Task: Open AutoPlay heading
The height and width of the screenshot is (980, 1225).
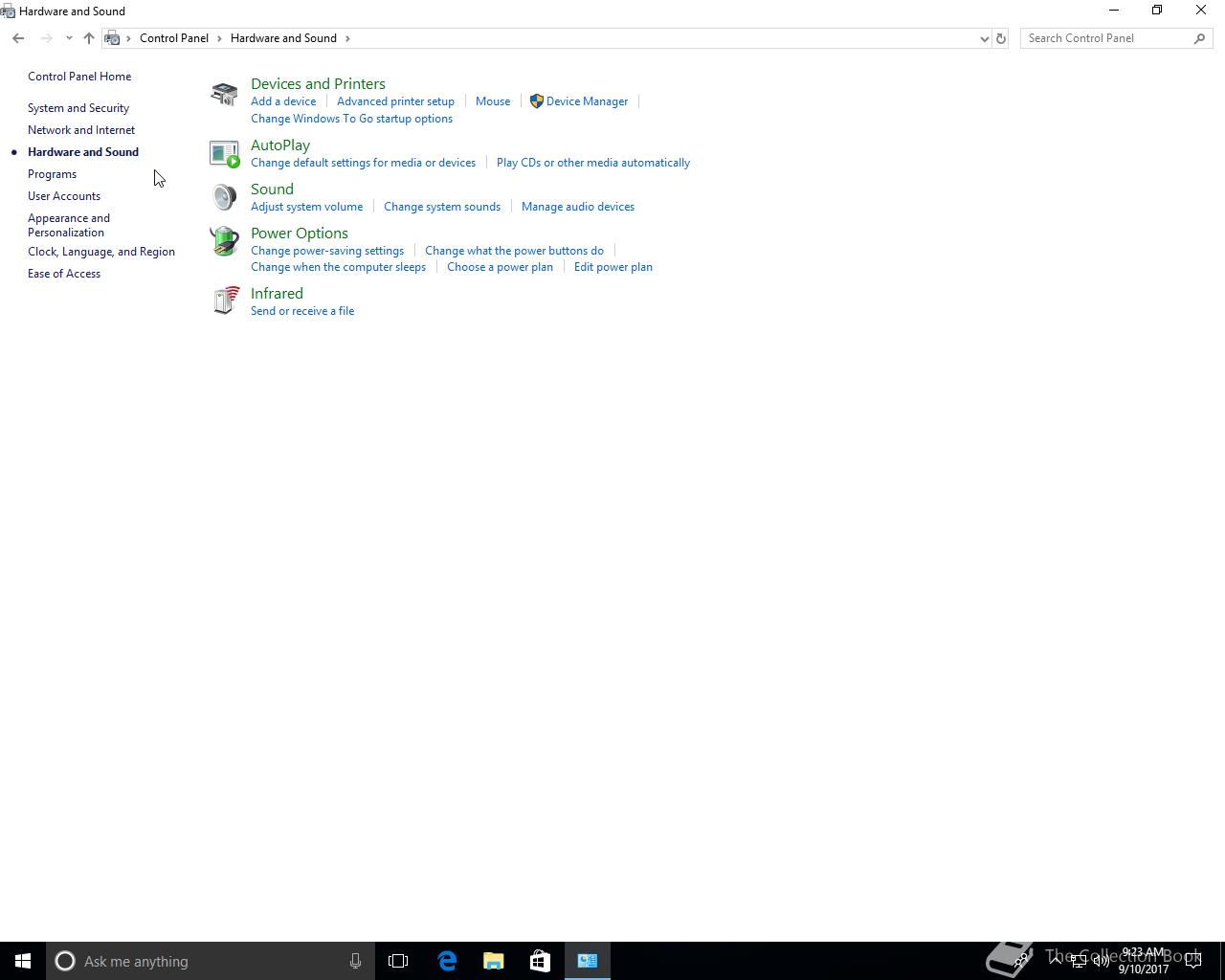Action: [280, 145]
